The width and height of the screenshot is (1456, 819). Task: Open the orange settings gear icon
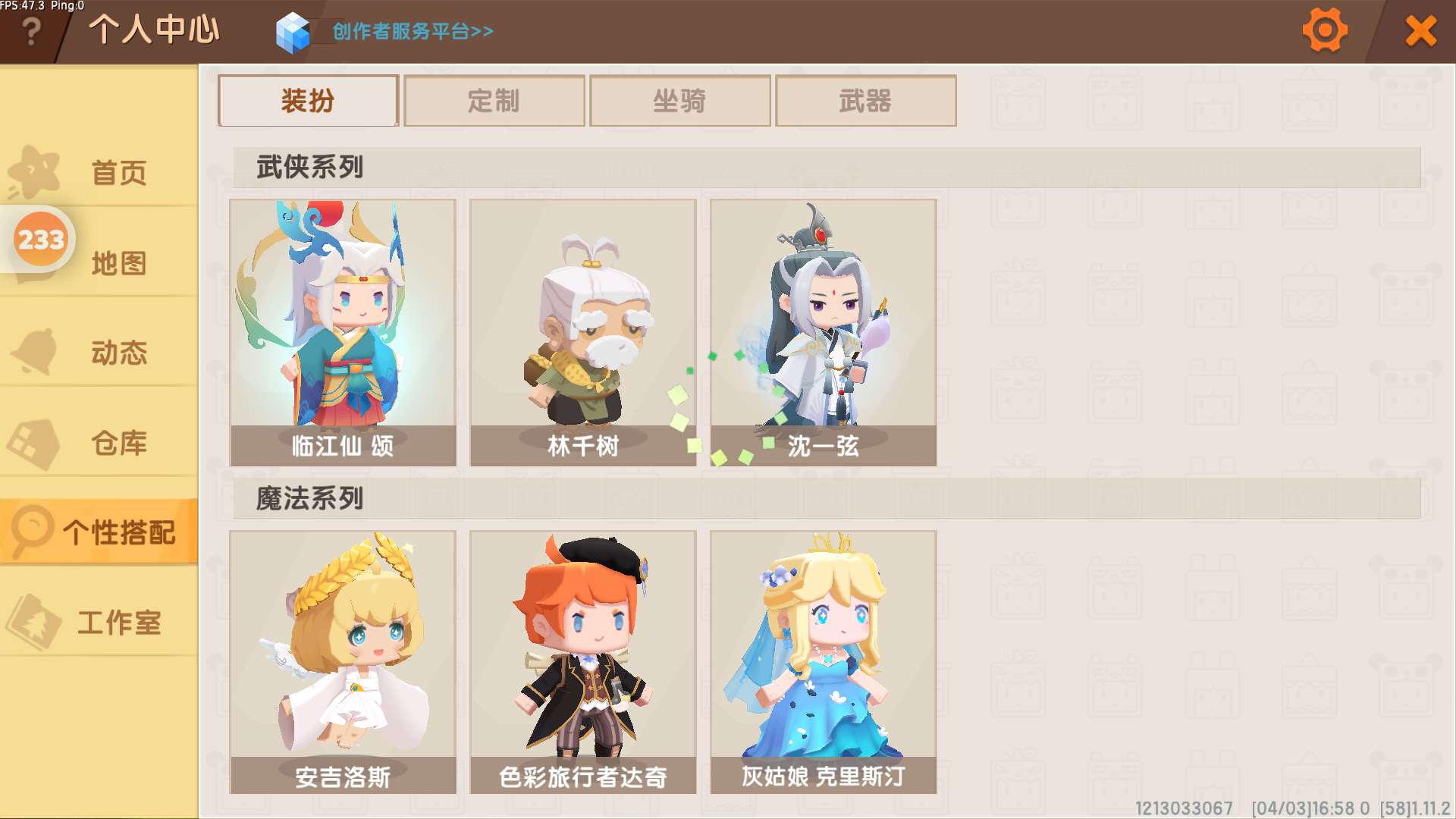[1325, 31]
